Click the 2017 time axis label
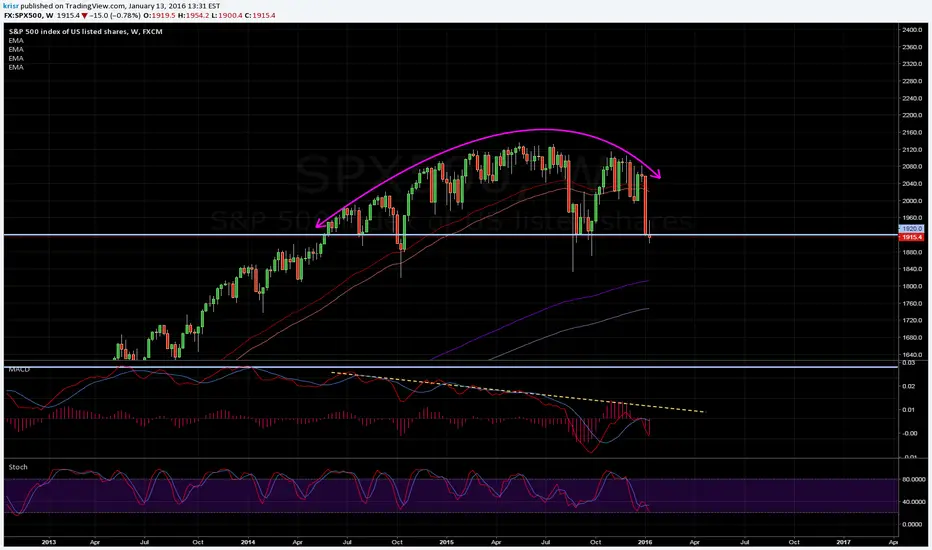 (843, 542)
